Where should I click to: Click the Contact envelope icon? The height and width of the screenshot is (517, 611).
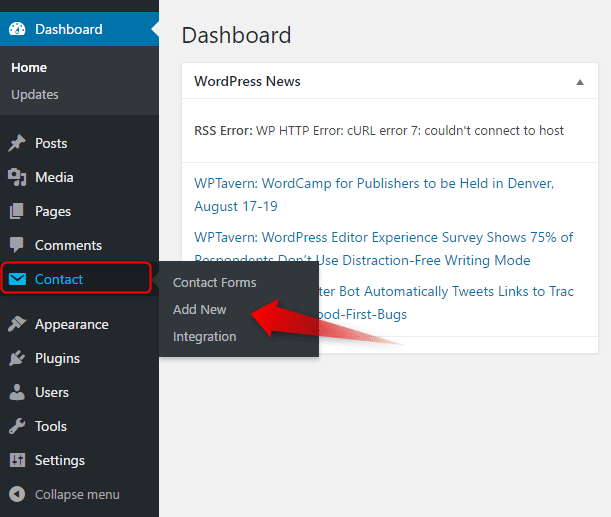(x=17, y=279)
